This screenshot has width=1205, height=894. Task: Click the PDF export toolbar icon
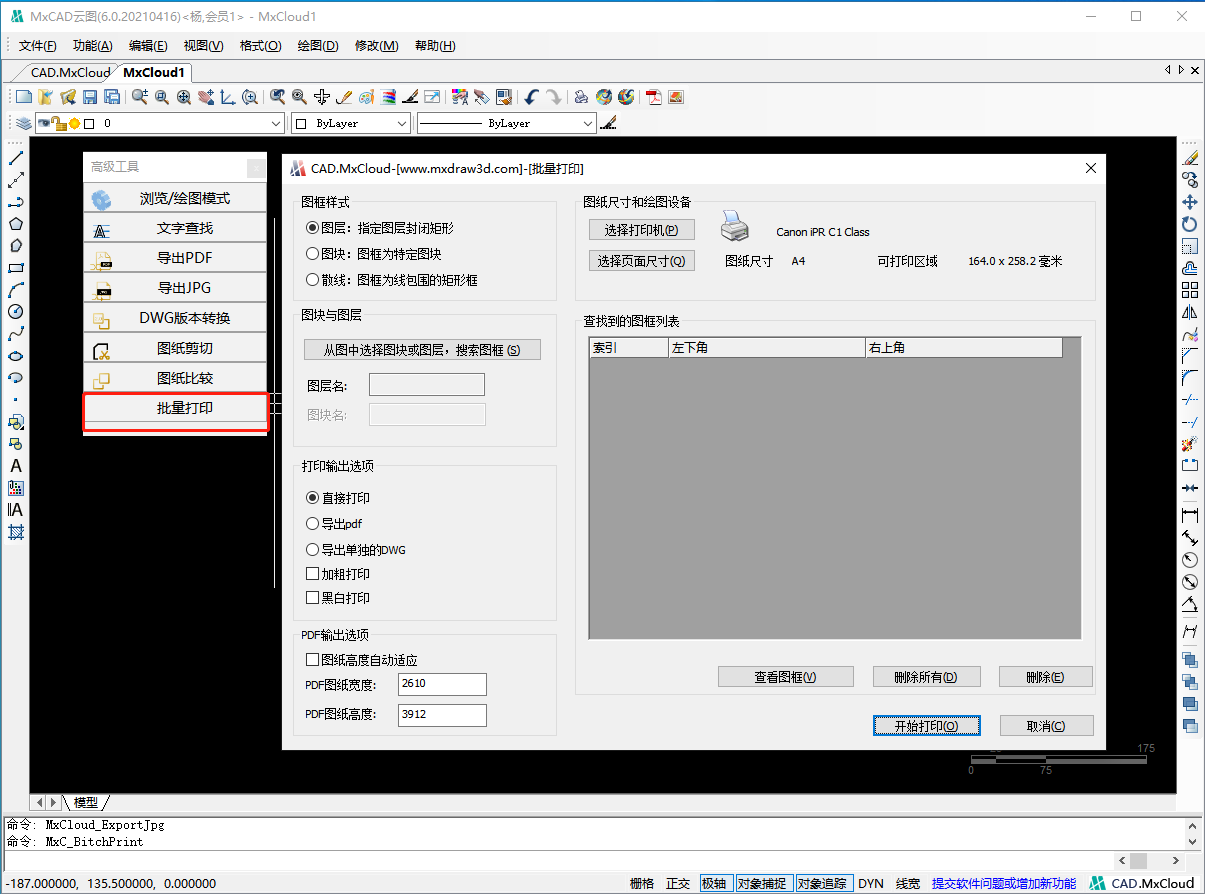[653, 97]
